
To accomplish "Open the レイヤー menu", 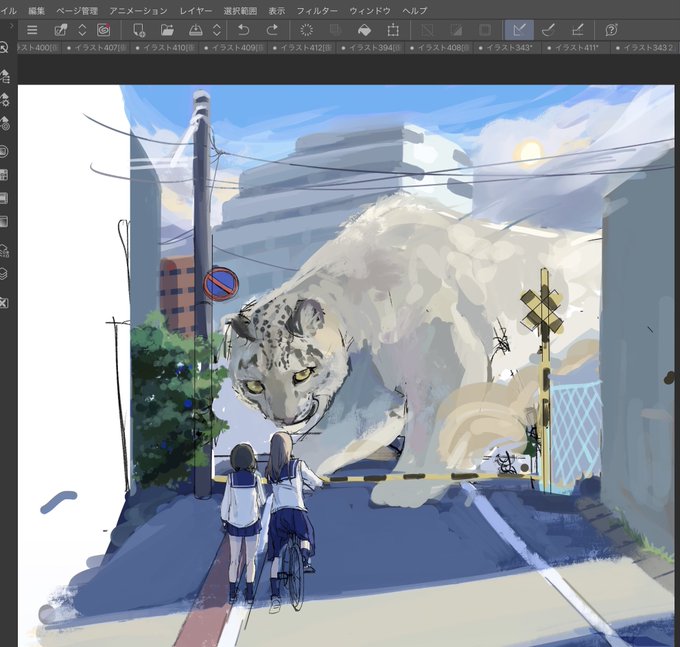I will [x=196, y=10].
